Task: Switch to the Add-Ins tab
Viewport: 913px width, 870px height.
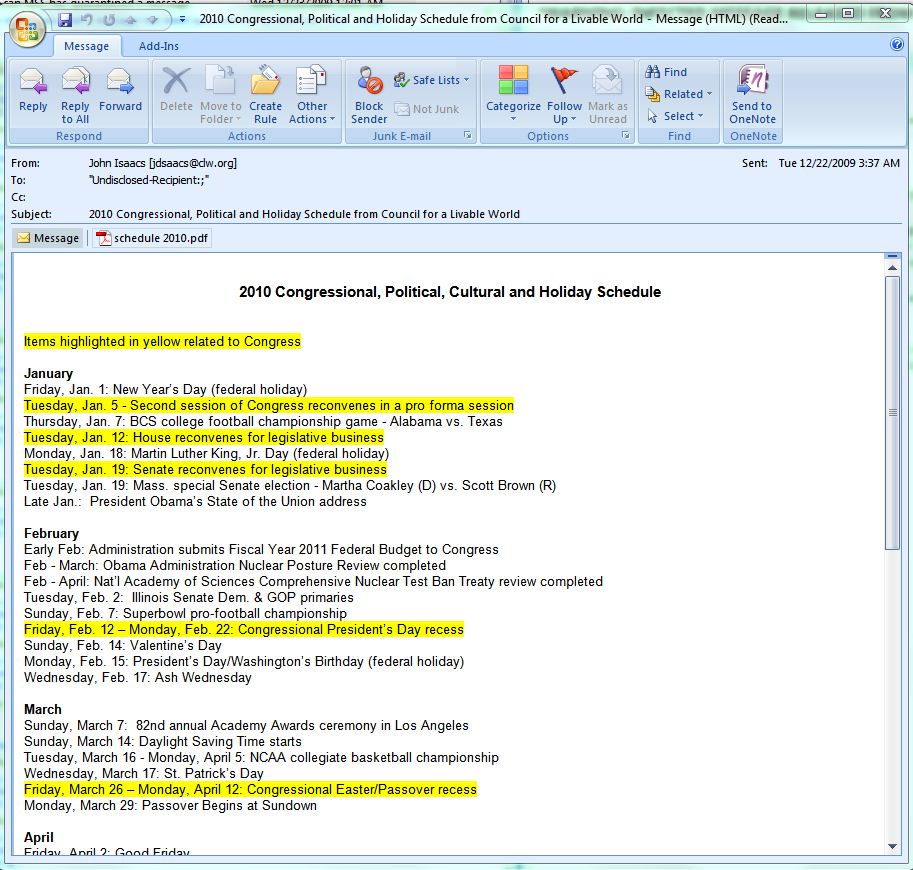Action: point(158,46)
